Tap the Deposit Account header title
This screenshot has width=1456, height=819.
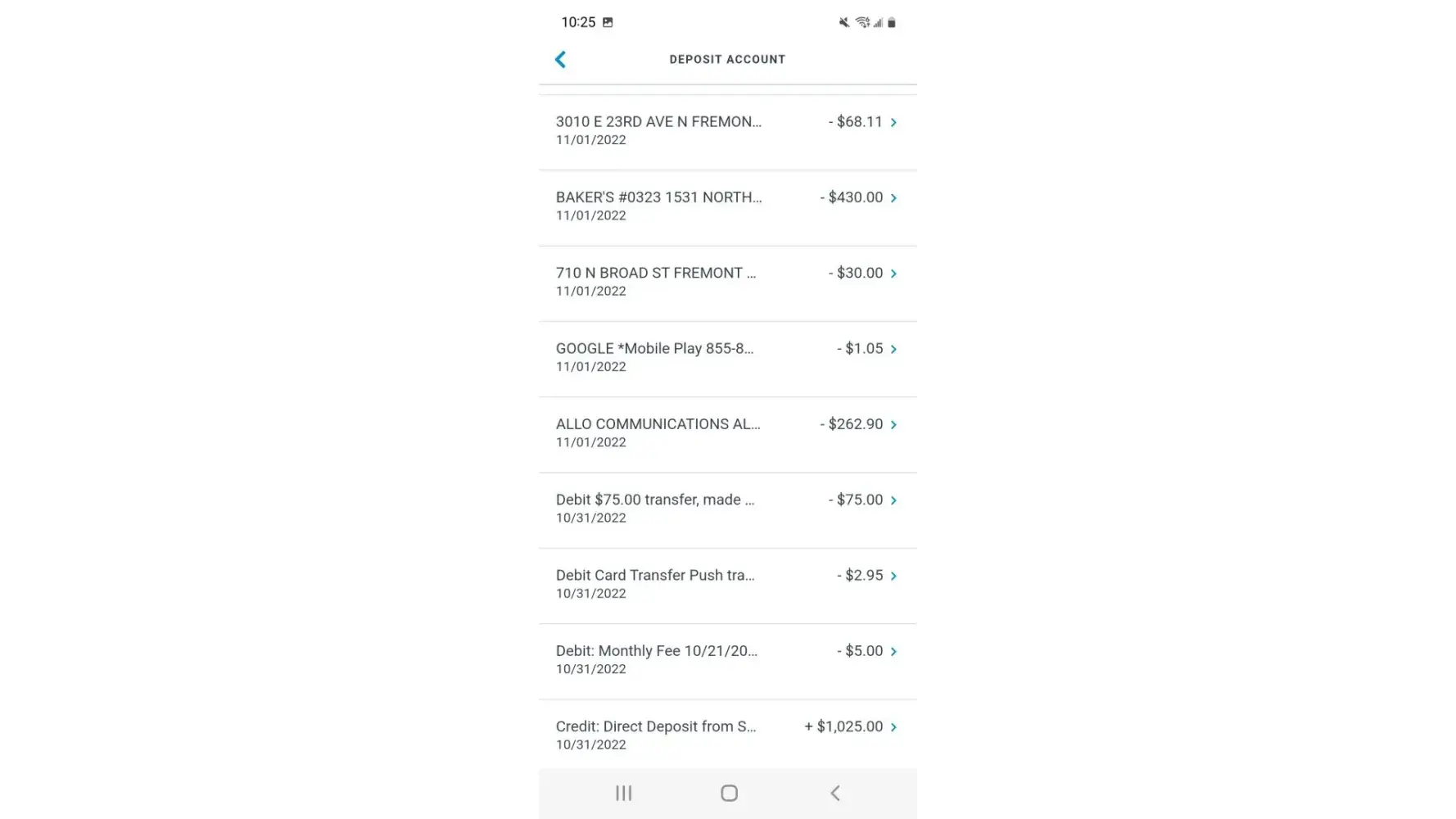[x=727, y=59]
